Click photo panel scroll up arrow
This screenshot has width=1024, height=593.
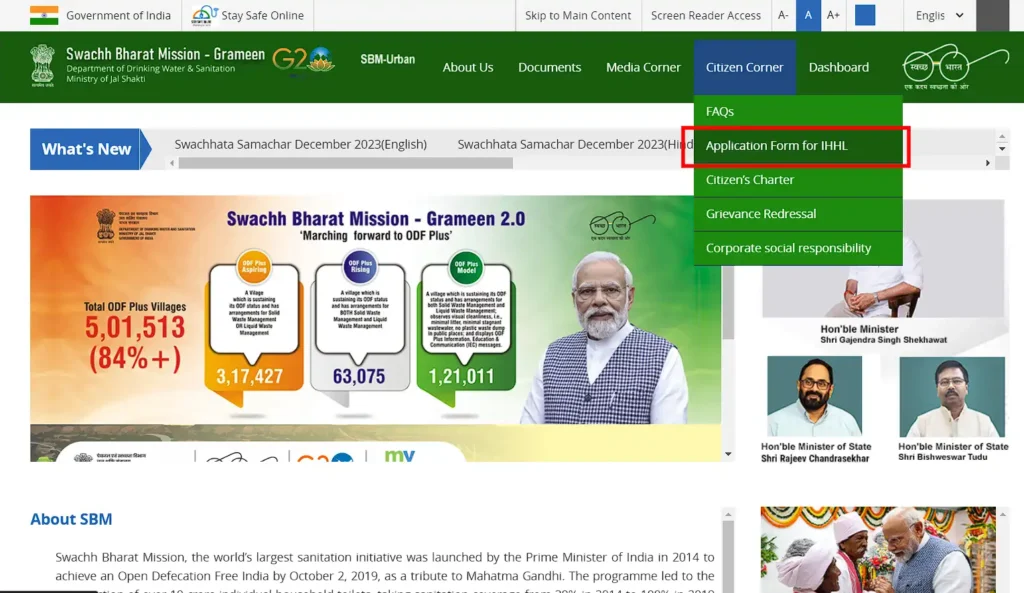[1002, 515]
